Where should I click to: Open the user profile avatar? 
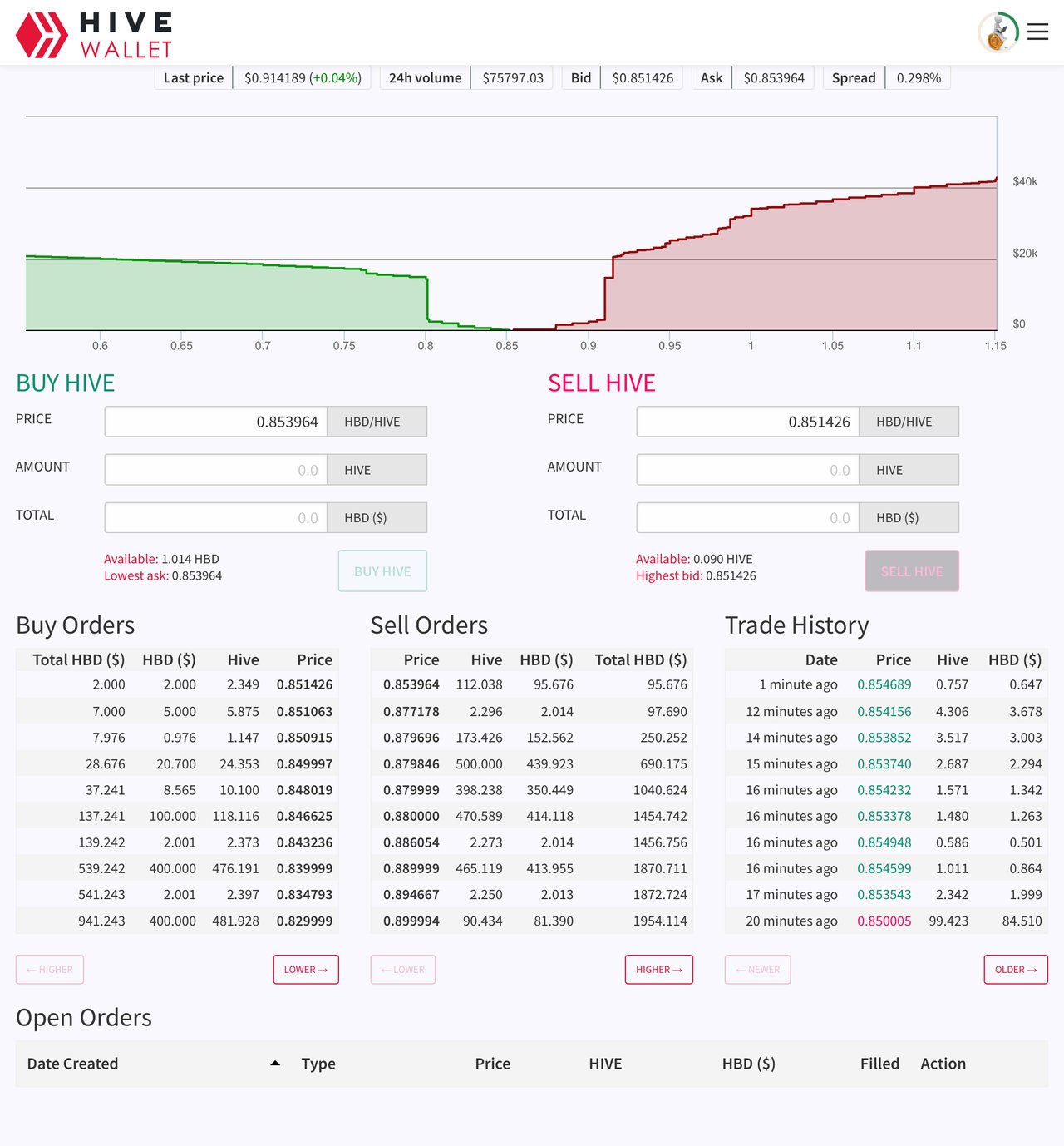[x=998, y=32]
